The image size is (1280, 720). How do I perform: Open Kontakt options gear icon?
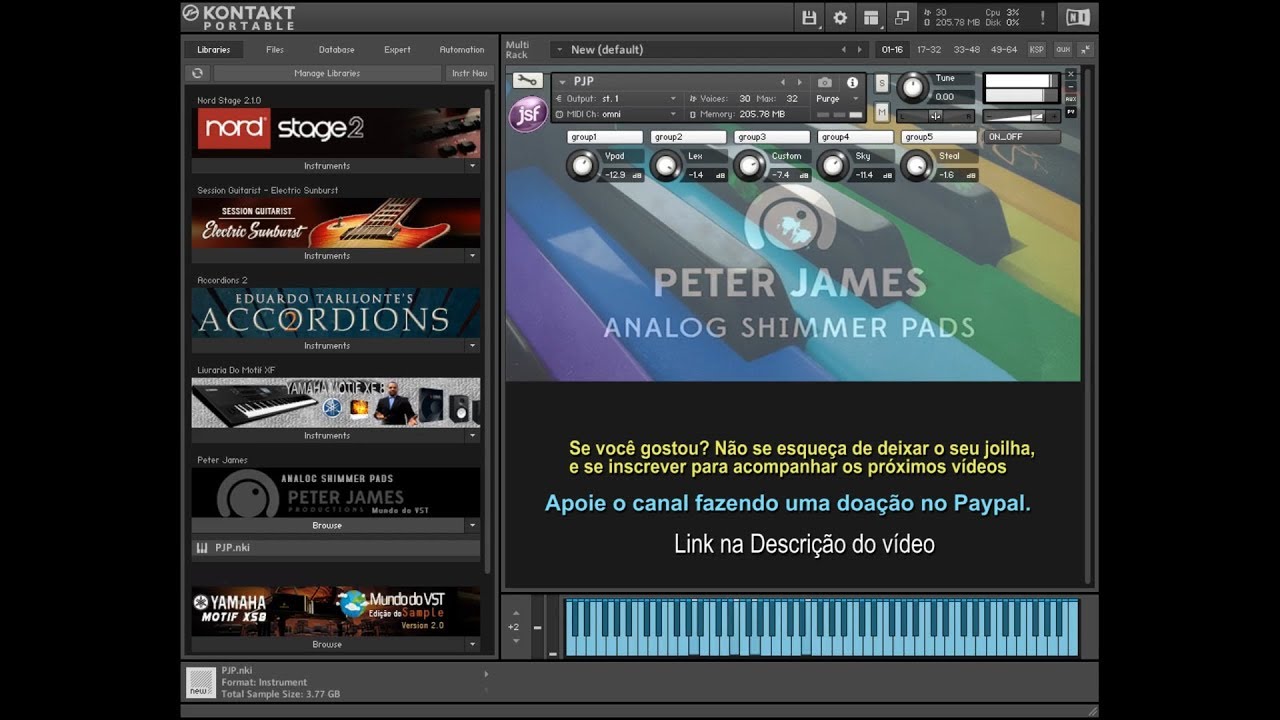(840, 17)
